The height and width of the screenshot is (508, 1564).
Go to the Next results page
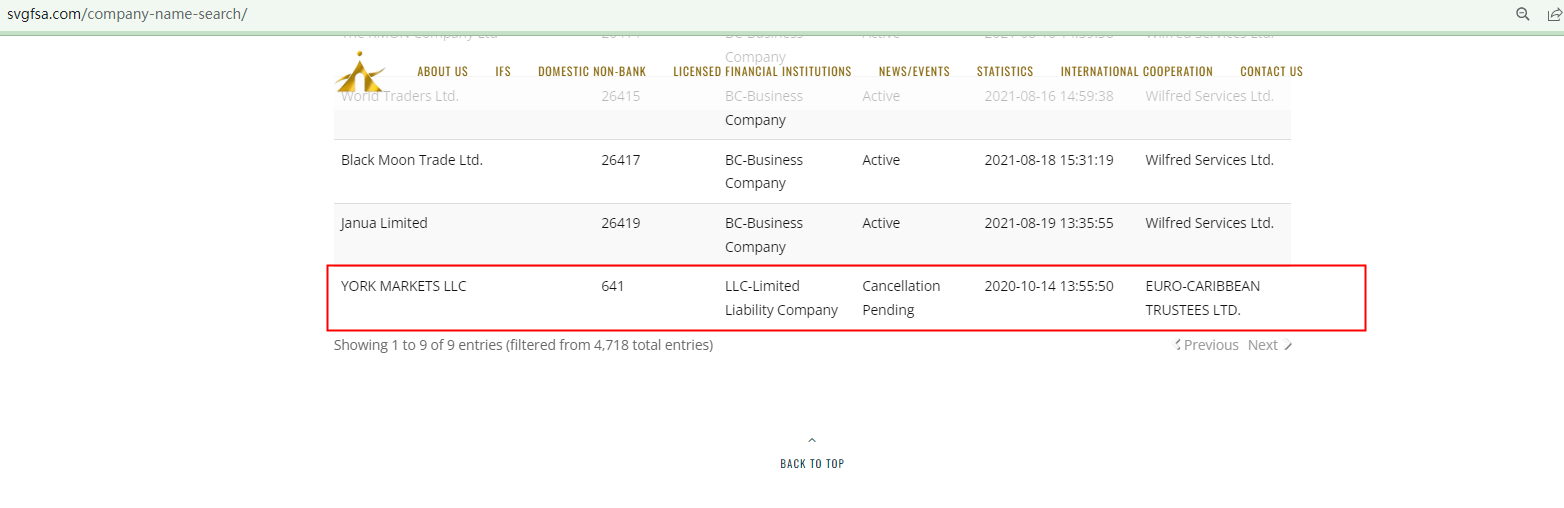point(1263,345)
